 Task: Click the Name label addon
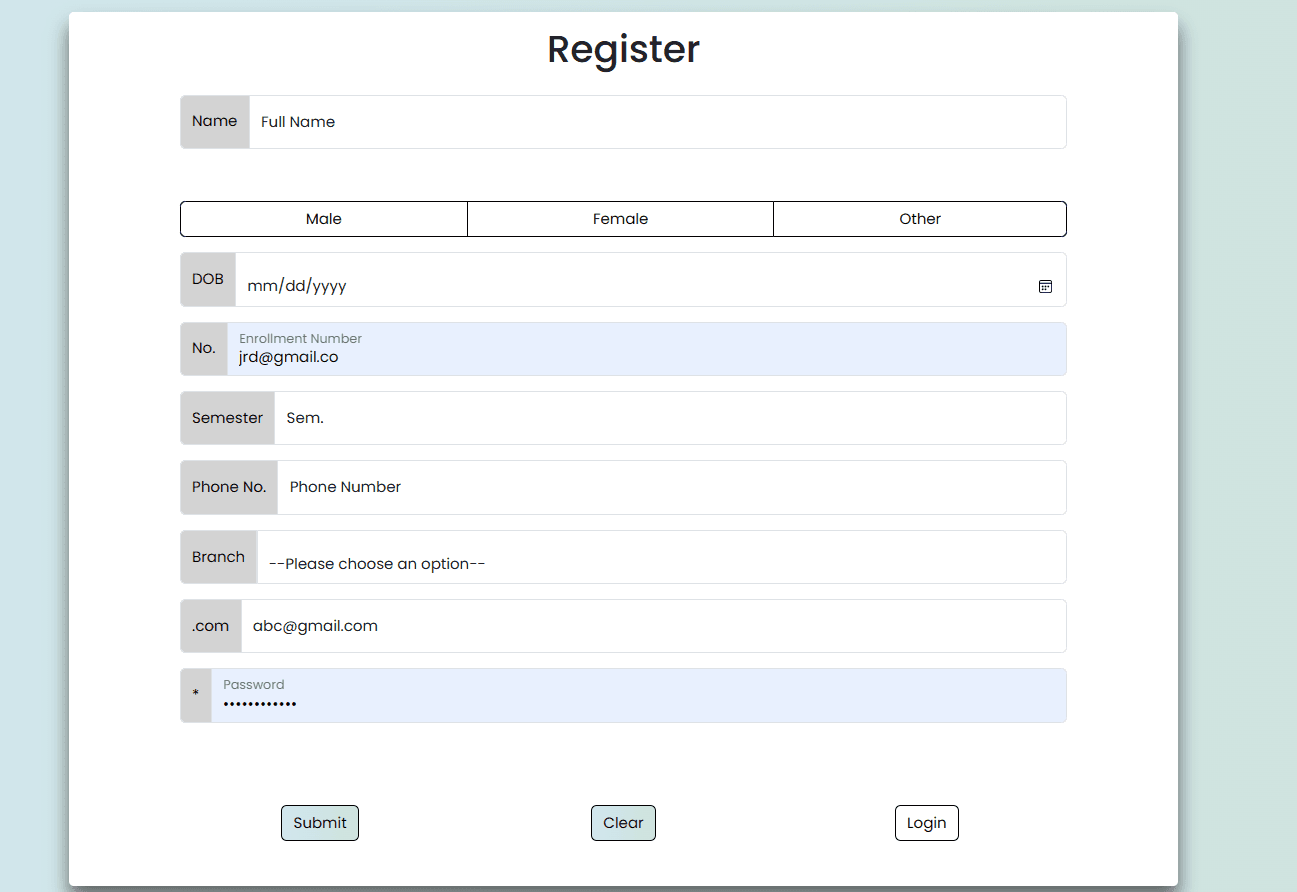215,122
